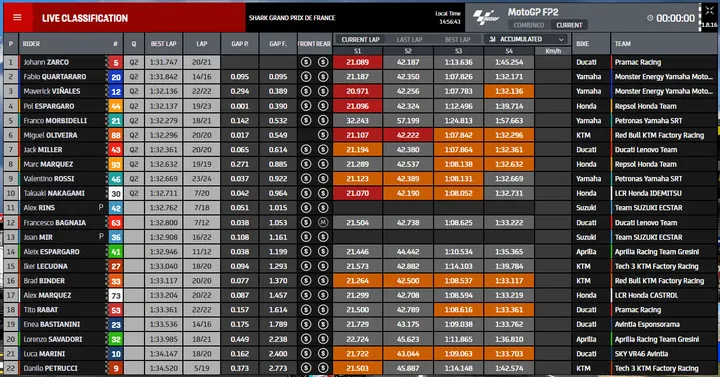720x377 pixels.
Task: Click Pramac Racing team on Zarco's row
Action: click(638, 62)
